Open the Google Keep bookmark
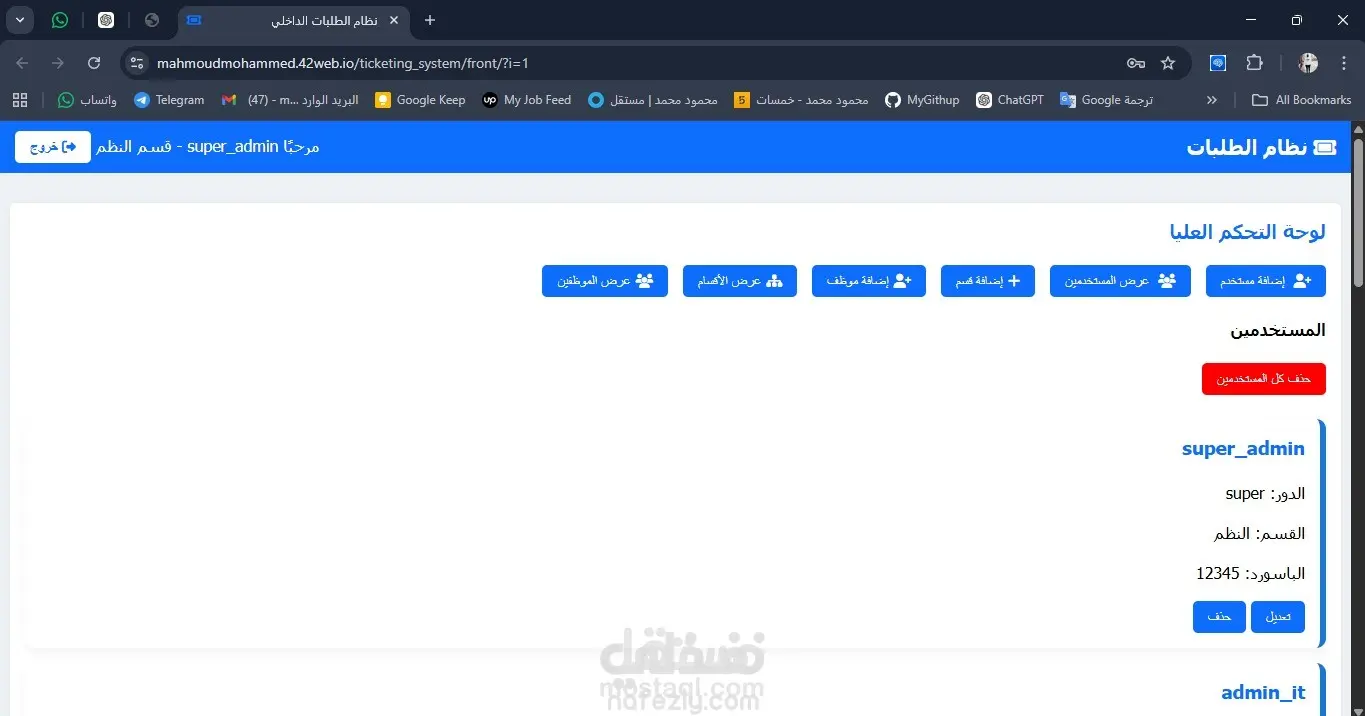This screenshot has width=1365, height=716. [420, 100]
